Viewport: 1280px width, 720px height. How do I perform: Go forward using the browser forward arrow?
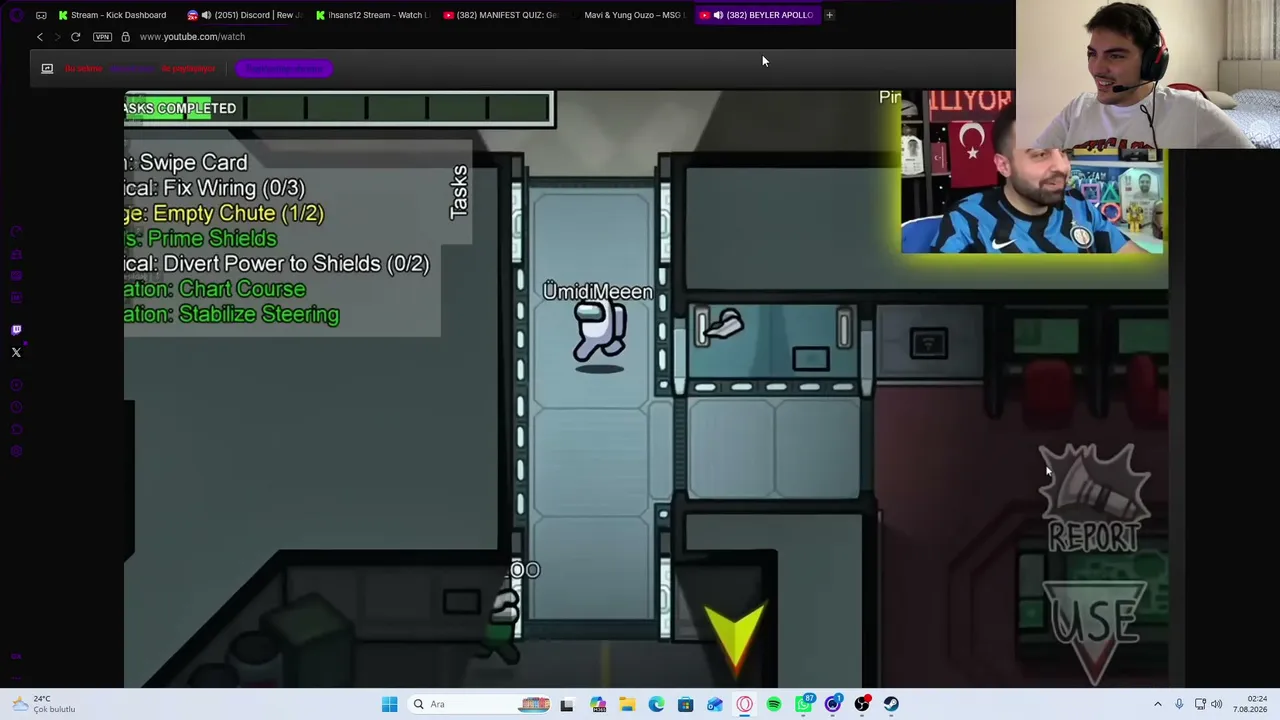[57, 37]
